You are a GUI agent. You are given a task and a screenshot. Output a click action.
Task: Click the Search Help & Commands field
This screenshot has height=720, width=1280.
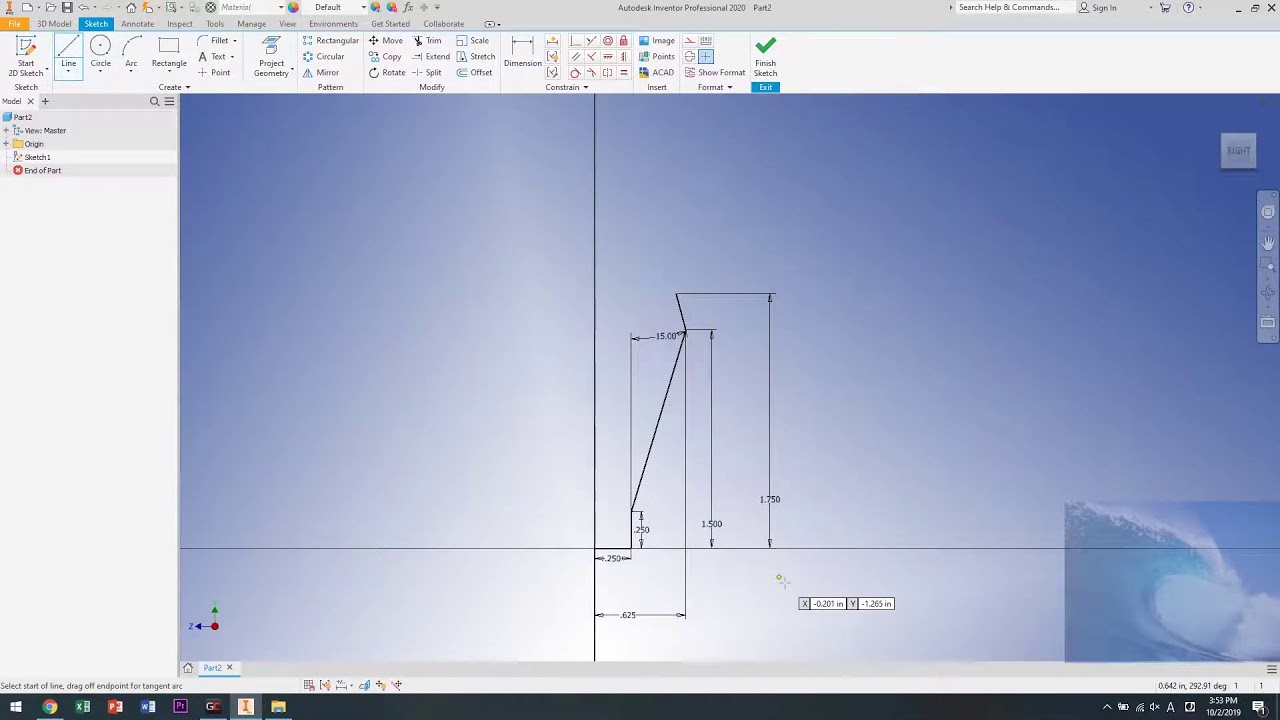pos(1009,7)
